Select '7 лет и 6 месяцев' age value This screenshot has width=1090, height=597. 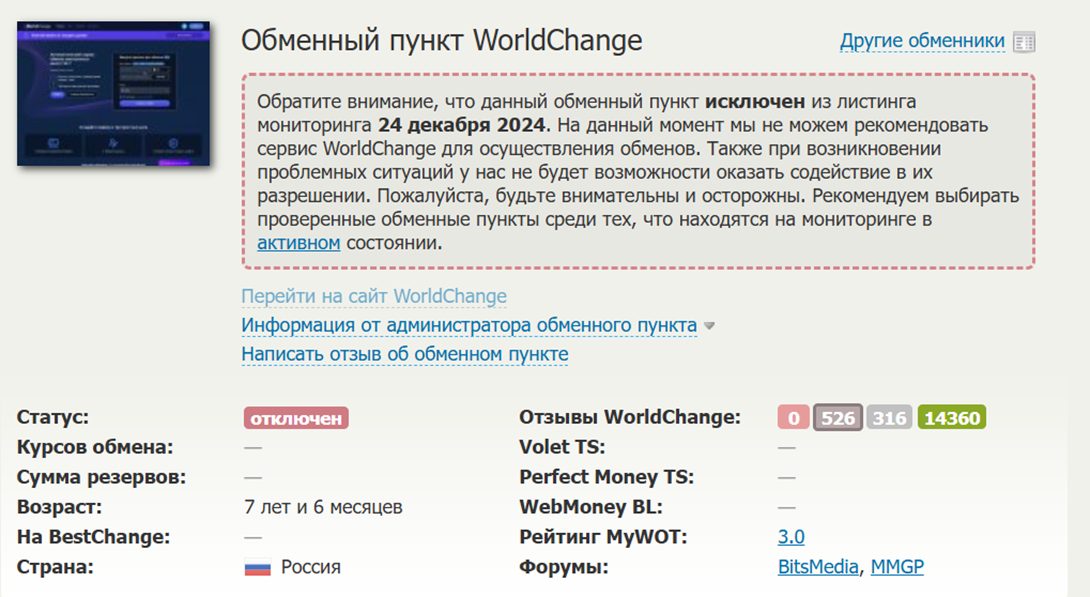pos(323,507)
